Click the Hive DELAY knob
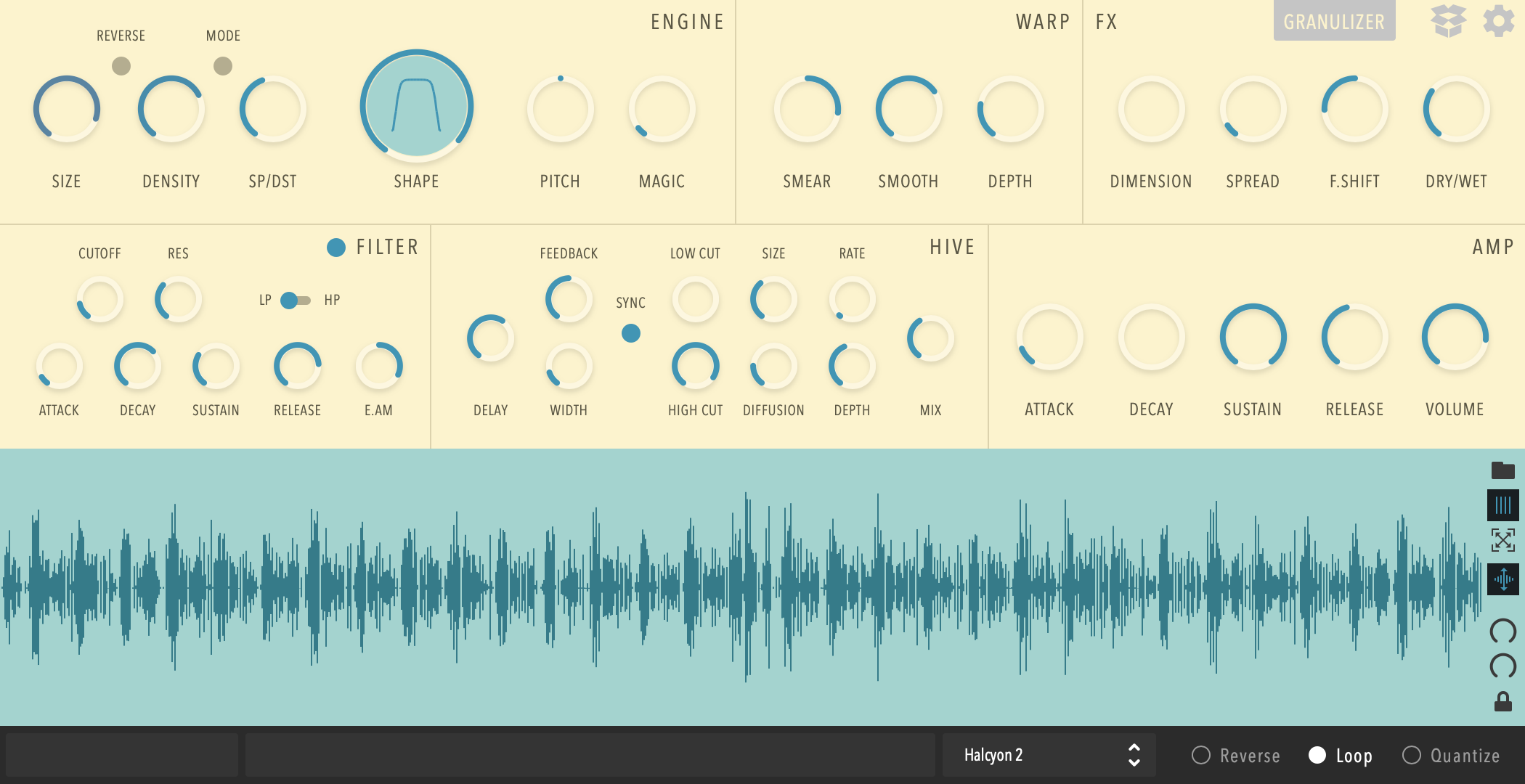Screen dimensions: 1525x784 [x=491, y=338]
